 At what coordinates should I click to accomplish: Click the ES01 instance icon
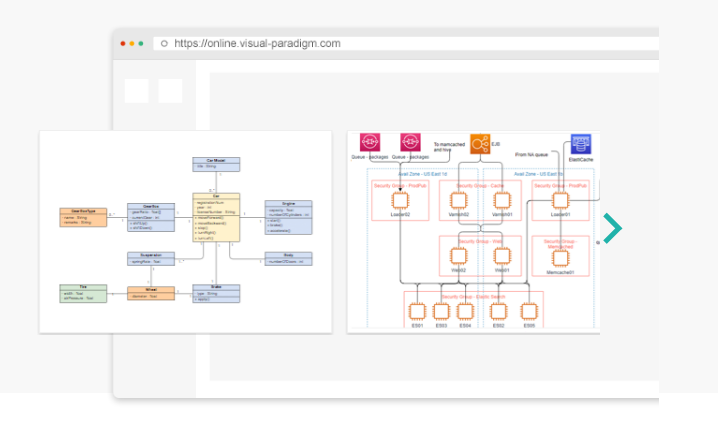[417, 310]
